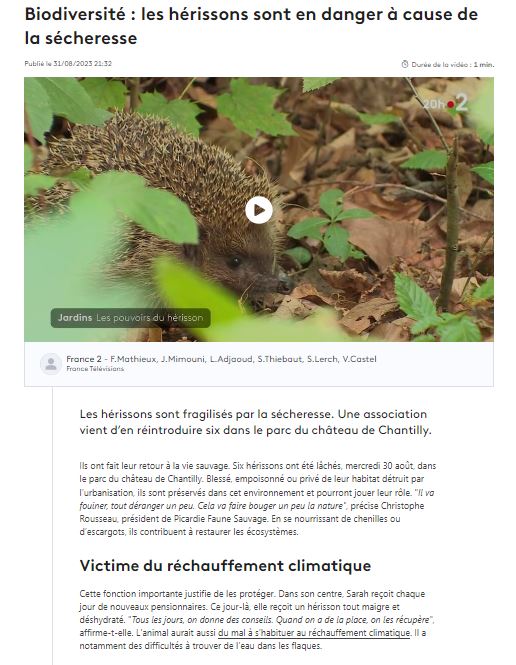
Task: Play the hedgehog video
Action: pyautogui.click(x=259, y=210)
